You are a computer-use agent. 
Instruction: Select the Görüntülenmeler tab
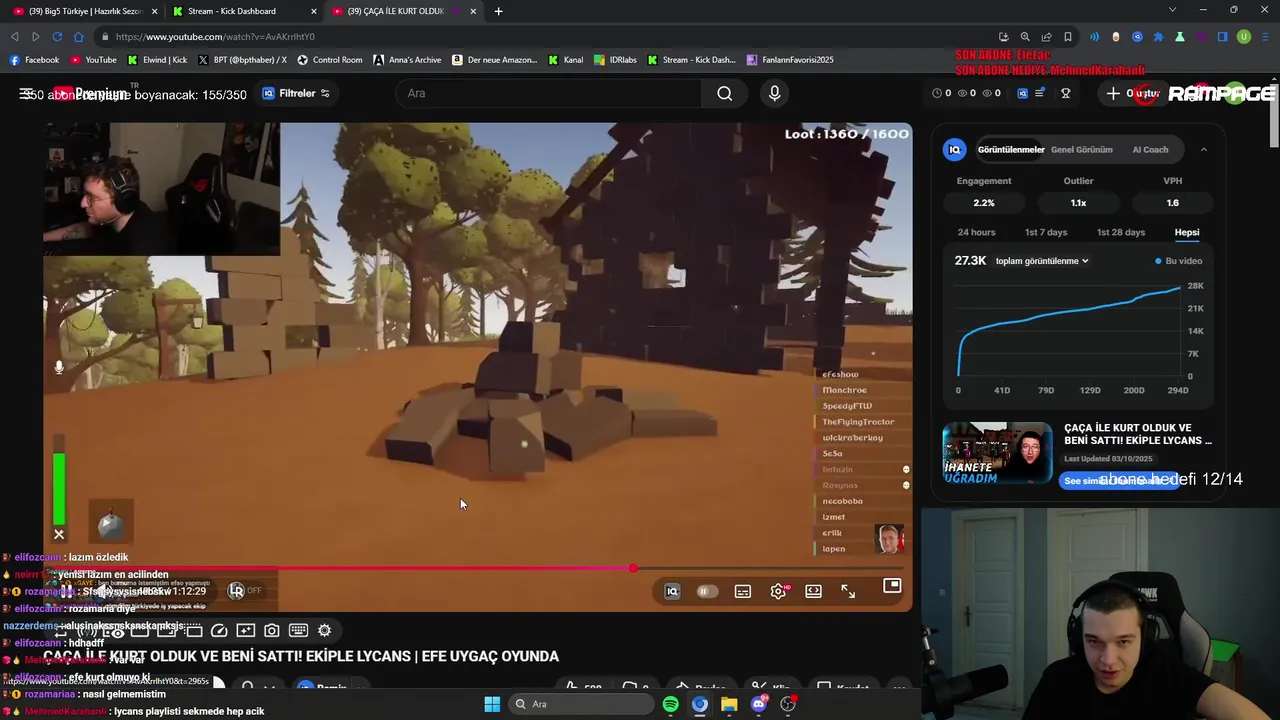tap(1011, 150)
